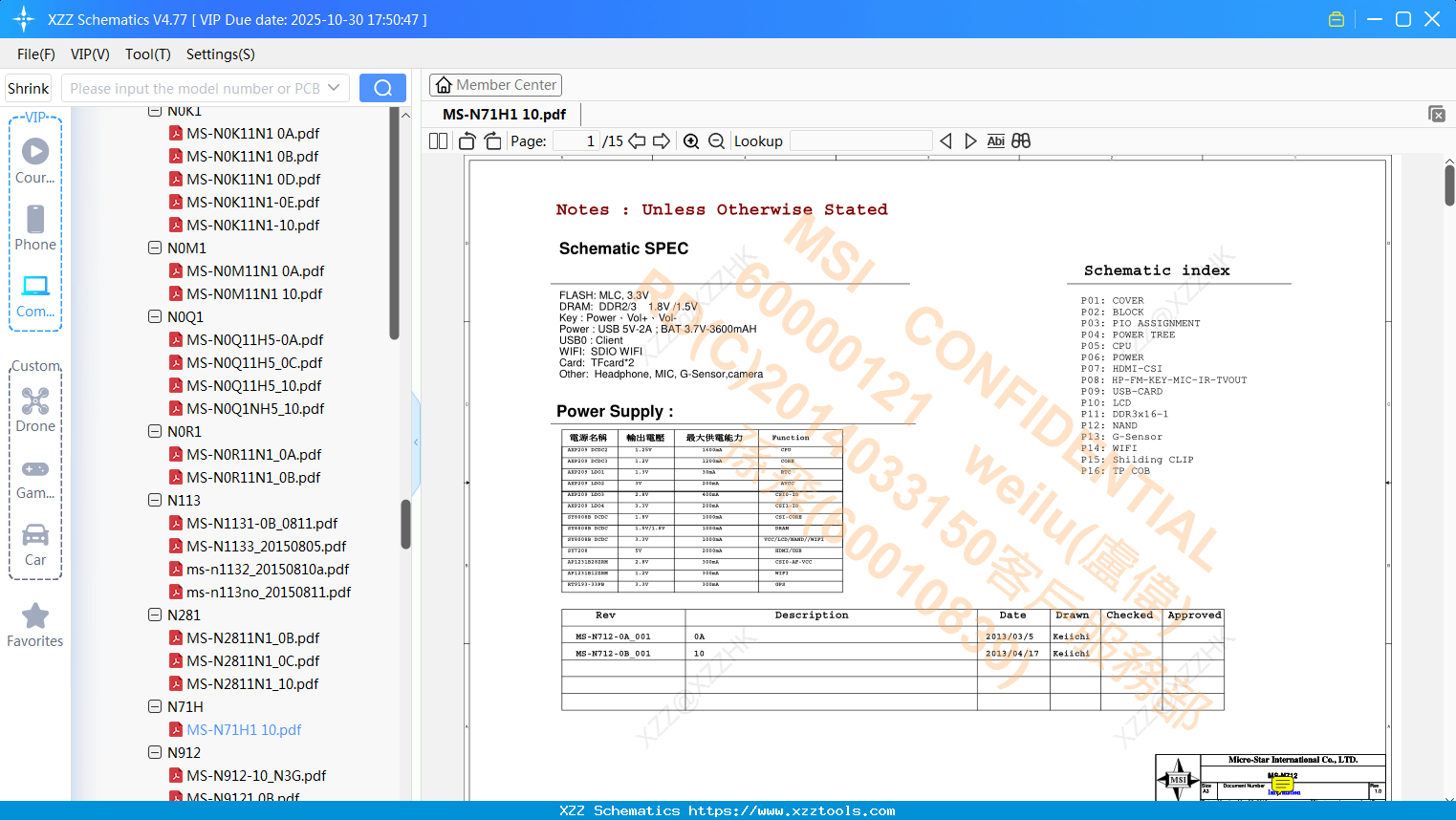Click the blue search button
The width and height of the screenshot is (1456, 820).
click(382, 88)
